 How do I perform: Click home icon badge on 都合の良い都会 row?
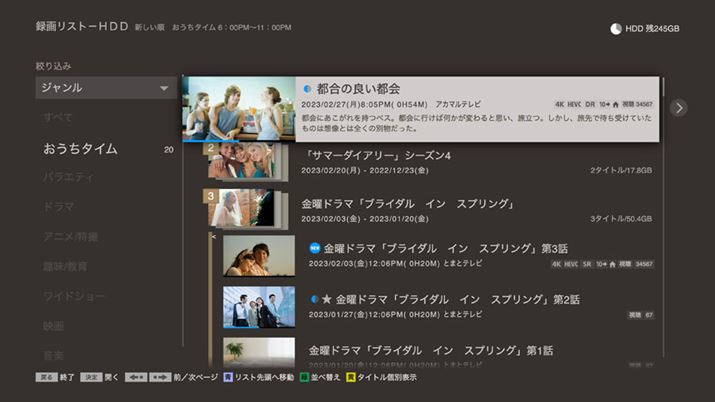click(x=615, y=104)
